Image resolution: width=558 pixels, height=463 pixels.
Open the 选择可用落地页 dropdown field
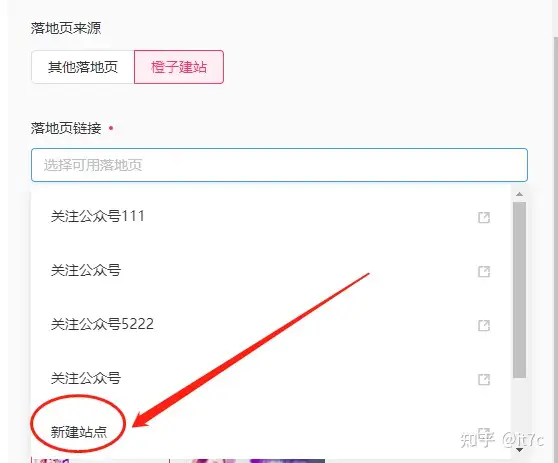coord(279,165)
